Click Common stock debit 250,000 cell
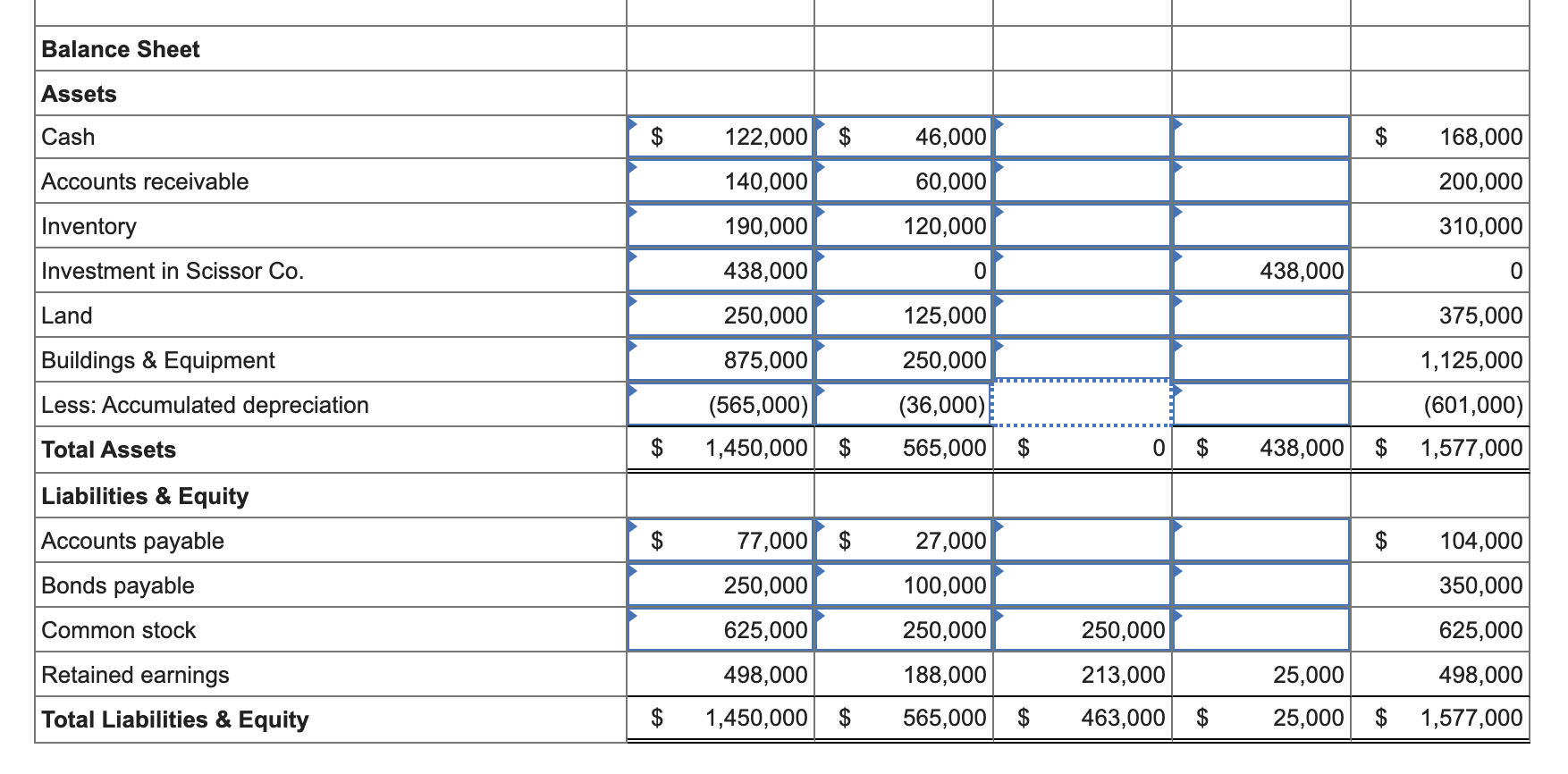 [1082, 630]
